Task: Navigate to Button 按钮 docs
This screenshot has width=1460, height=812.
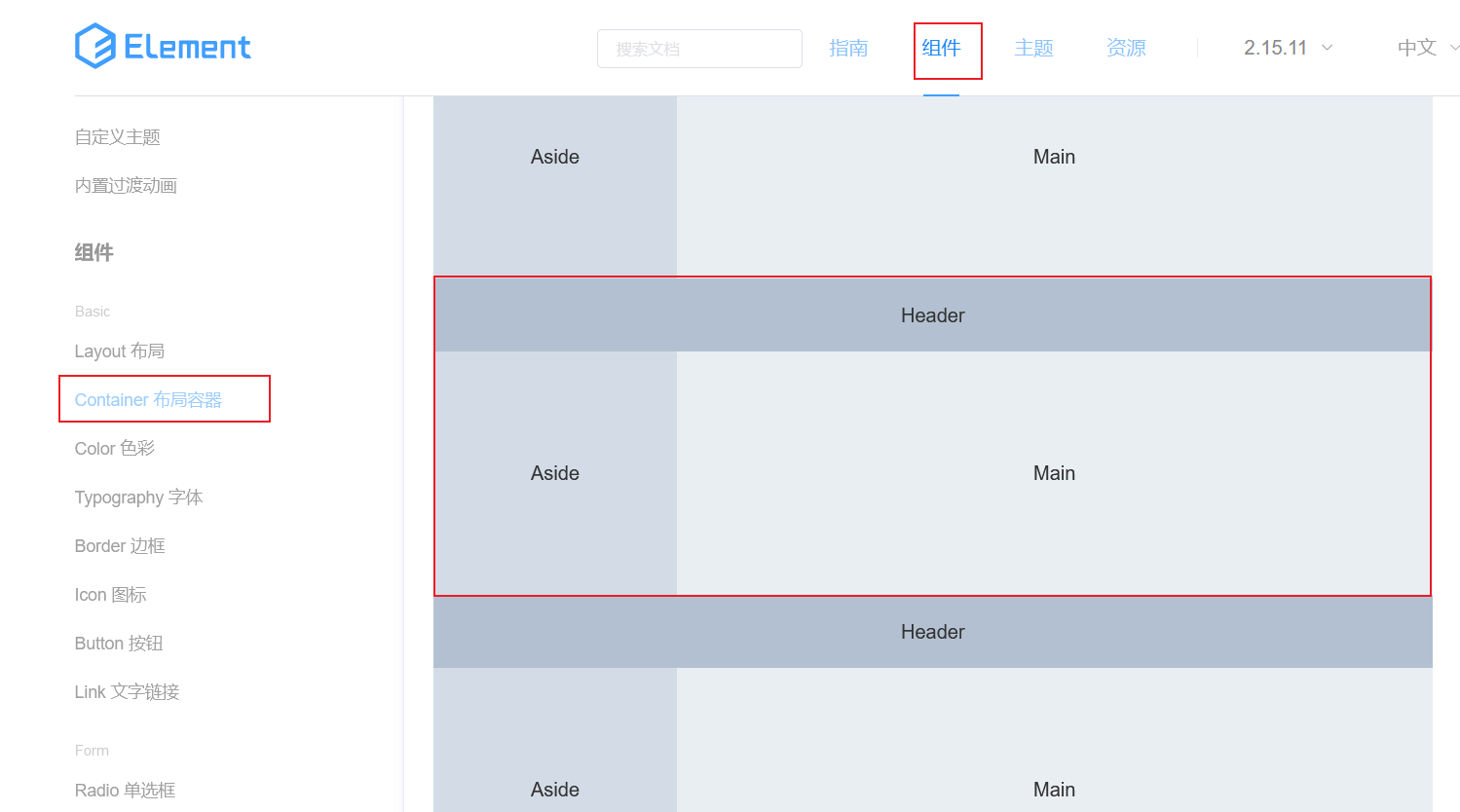Action: (x=119, y=644)
